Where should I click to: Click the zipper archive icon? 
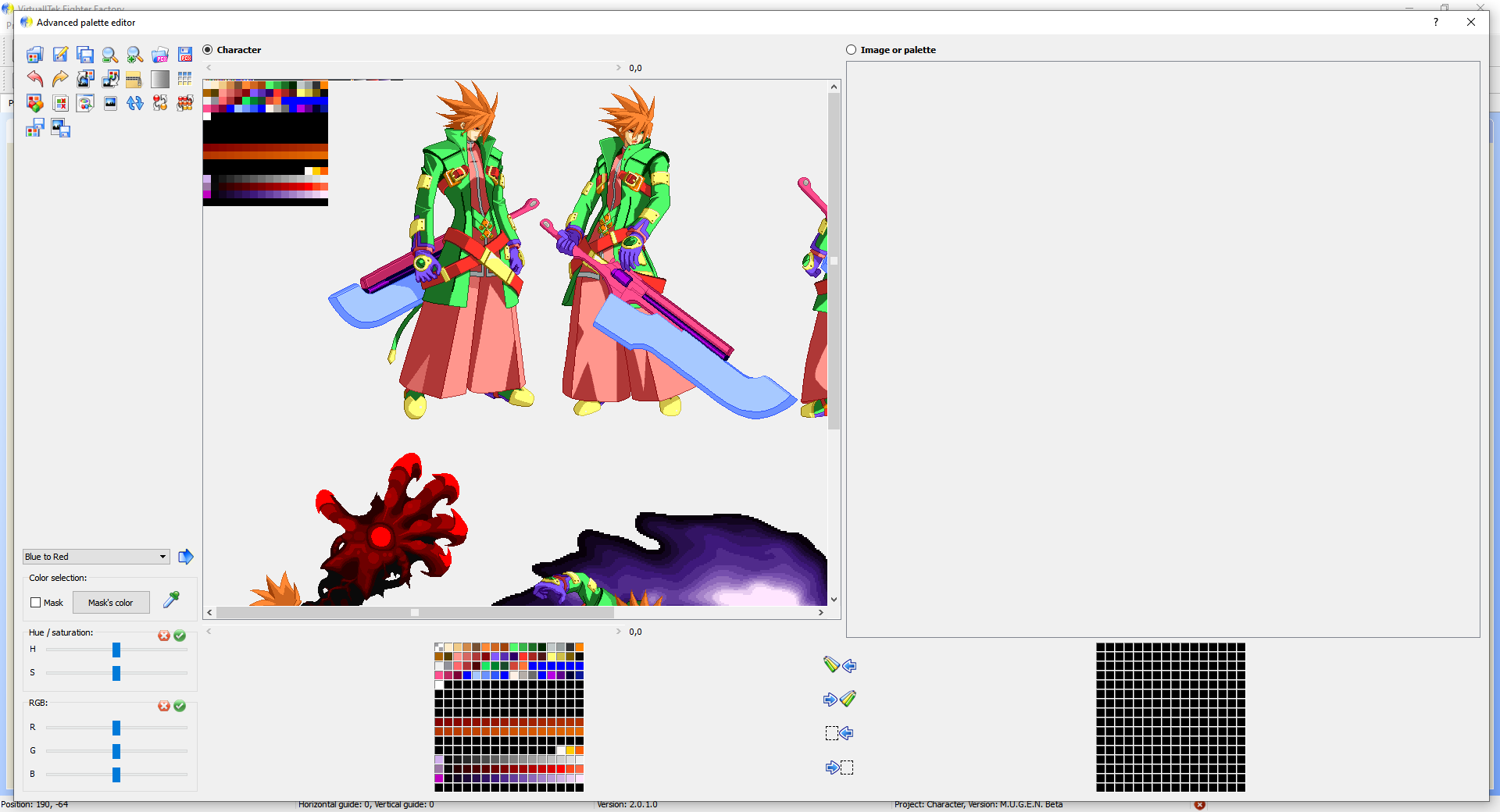click(134, 79)
